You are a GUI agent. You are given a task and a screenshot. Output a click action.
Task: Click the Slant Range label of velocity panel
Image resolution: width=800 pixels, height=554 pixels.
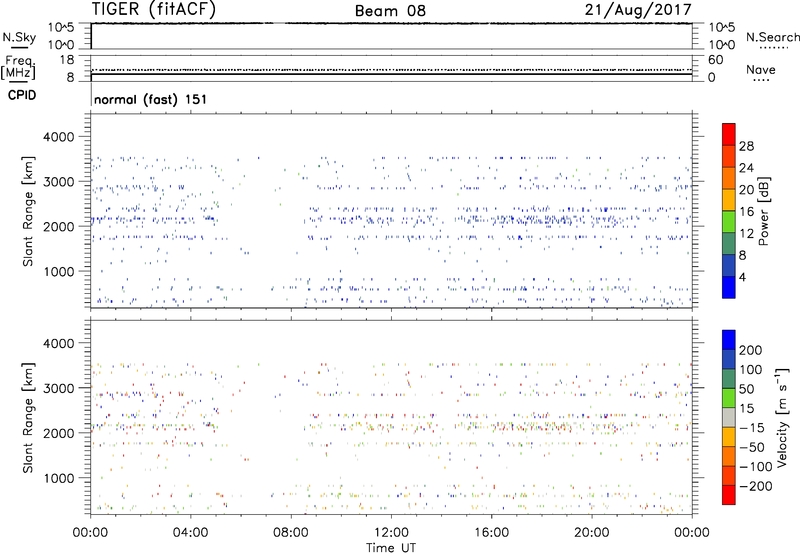pyautogui.click(x=28, y=417)
